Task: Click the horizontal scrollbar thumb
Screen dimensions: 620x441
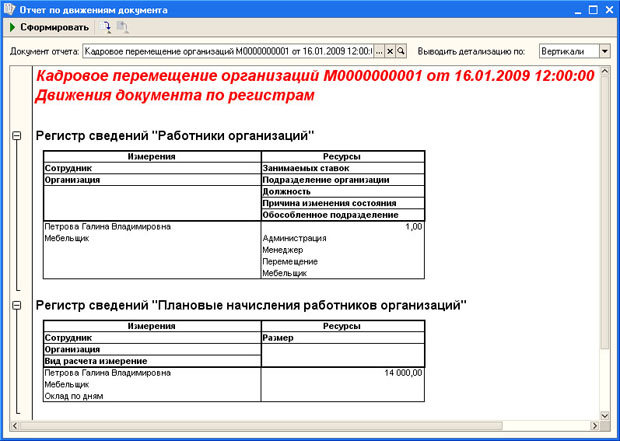Action: [x=261, y=426]
